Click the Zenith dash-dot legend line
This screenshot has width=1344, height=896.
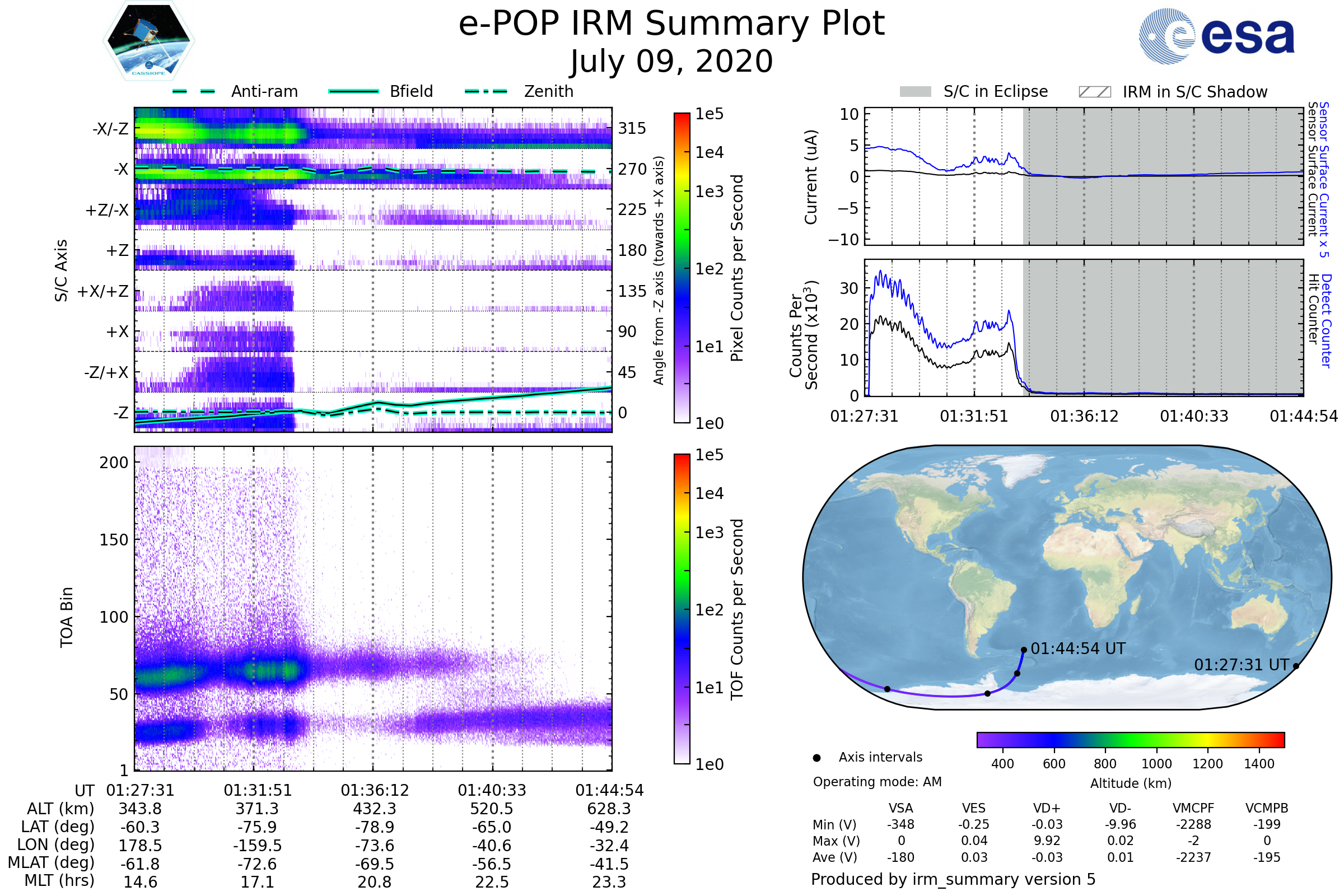click(486, 91)
